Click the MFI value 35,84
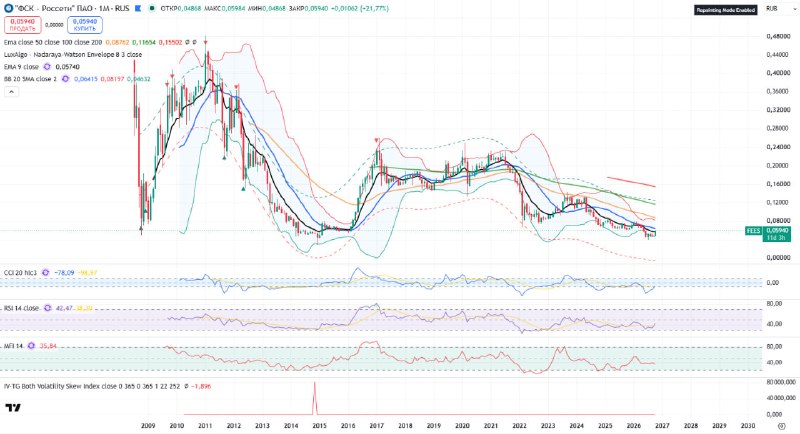 (48, 346)
